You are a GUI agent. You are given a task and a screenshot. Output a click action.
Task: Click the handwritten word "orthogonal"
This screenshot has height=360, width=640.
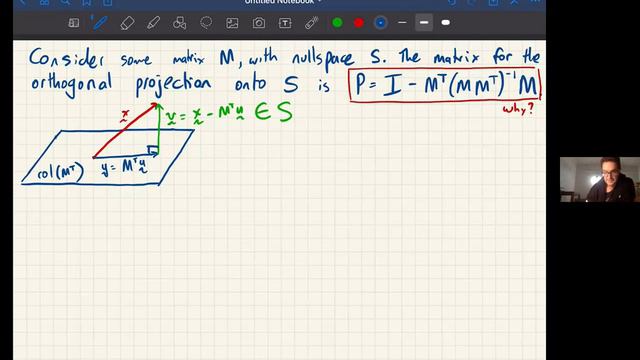(x=71, y=84)
